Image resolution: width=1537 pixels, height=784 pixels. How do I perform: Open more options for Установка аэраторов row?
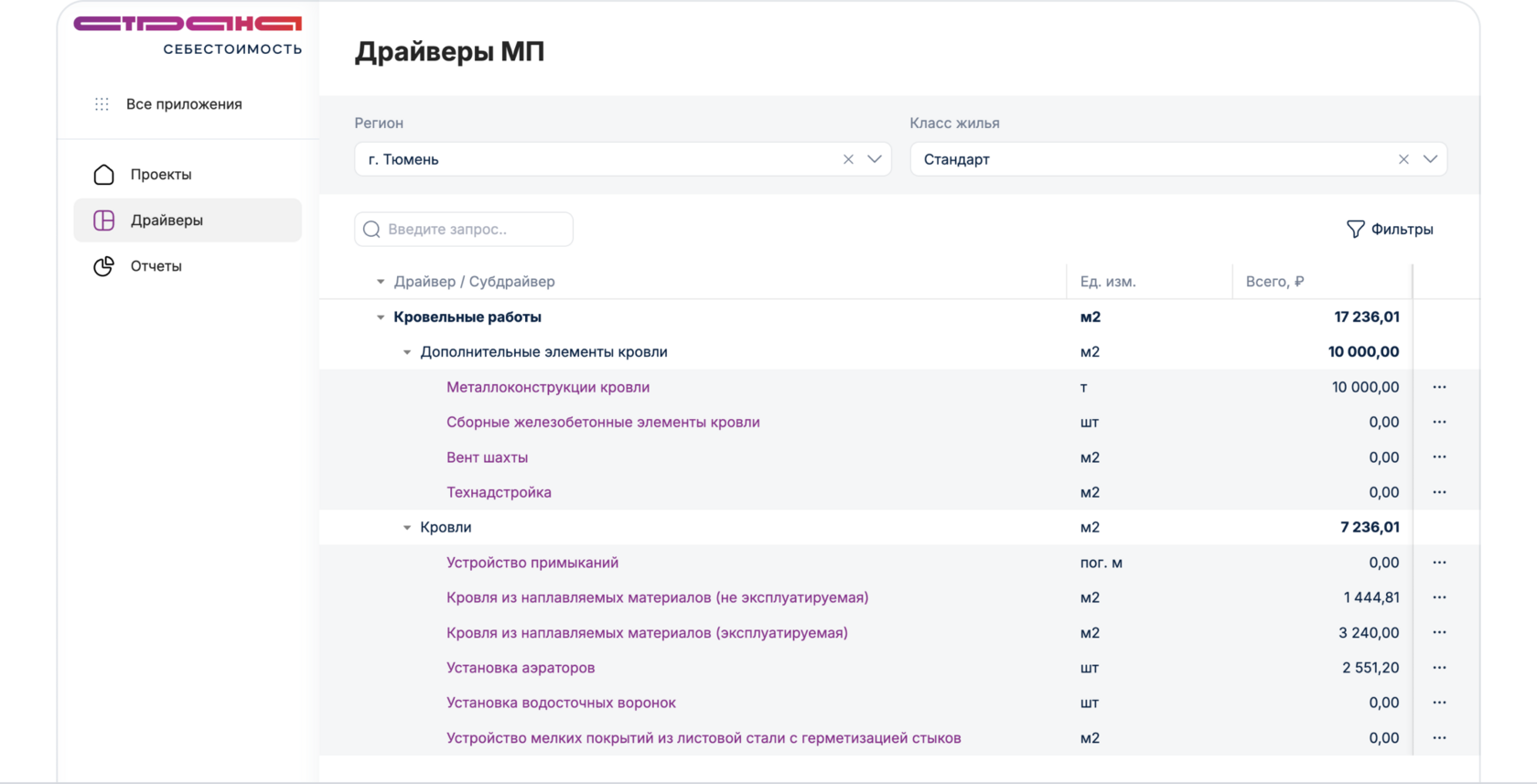click(x=1439, y=668)
